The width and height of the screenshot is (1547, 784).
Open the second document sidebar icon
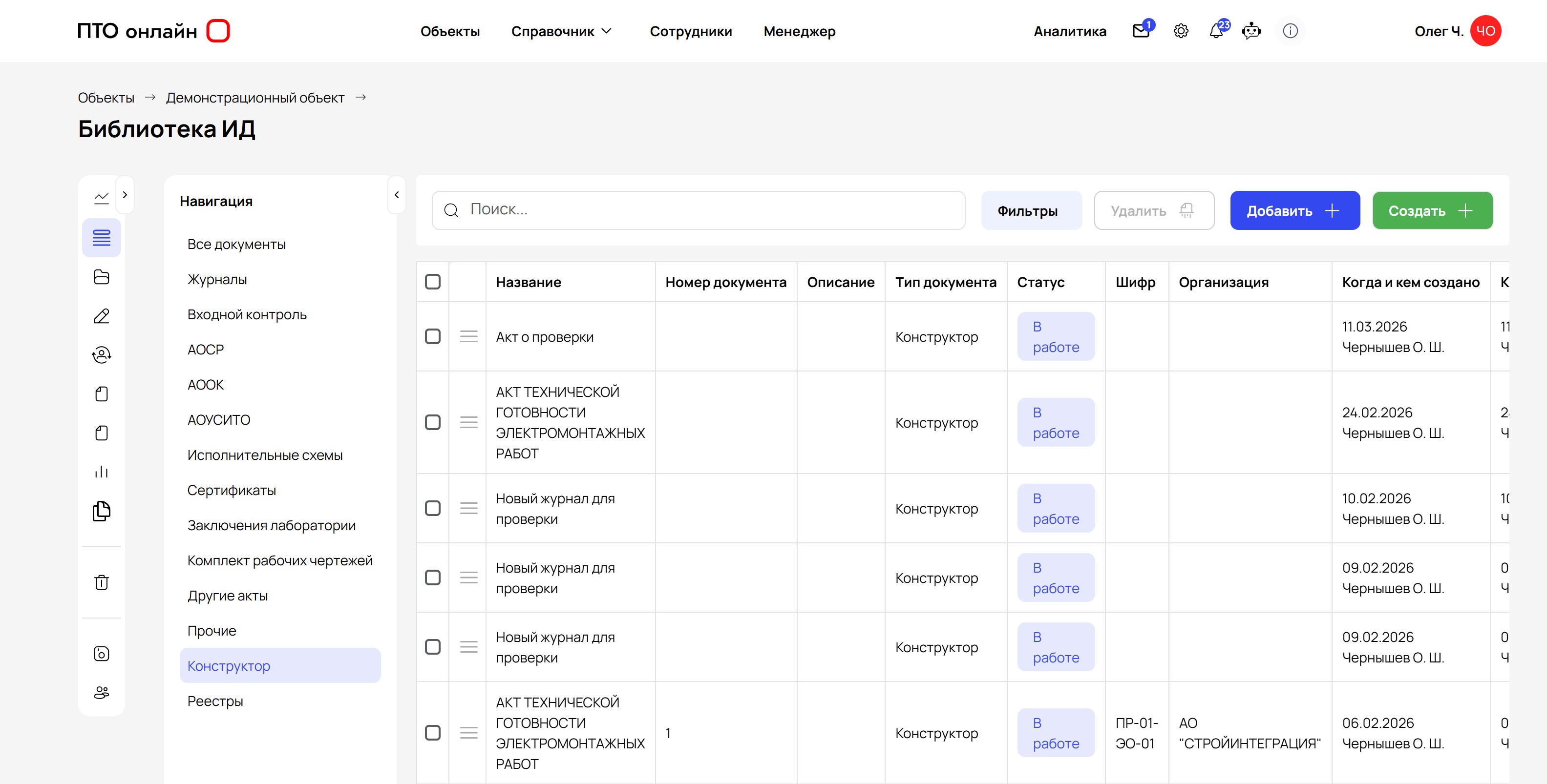(x=102, y=433)
